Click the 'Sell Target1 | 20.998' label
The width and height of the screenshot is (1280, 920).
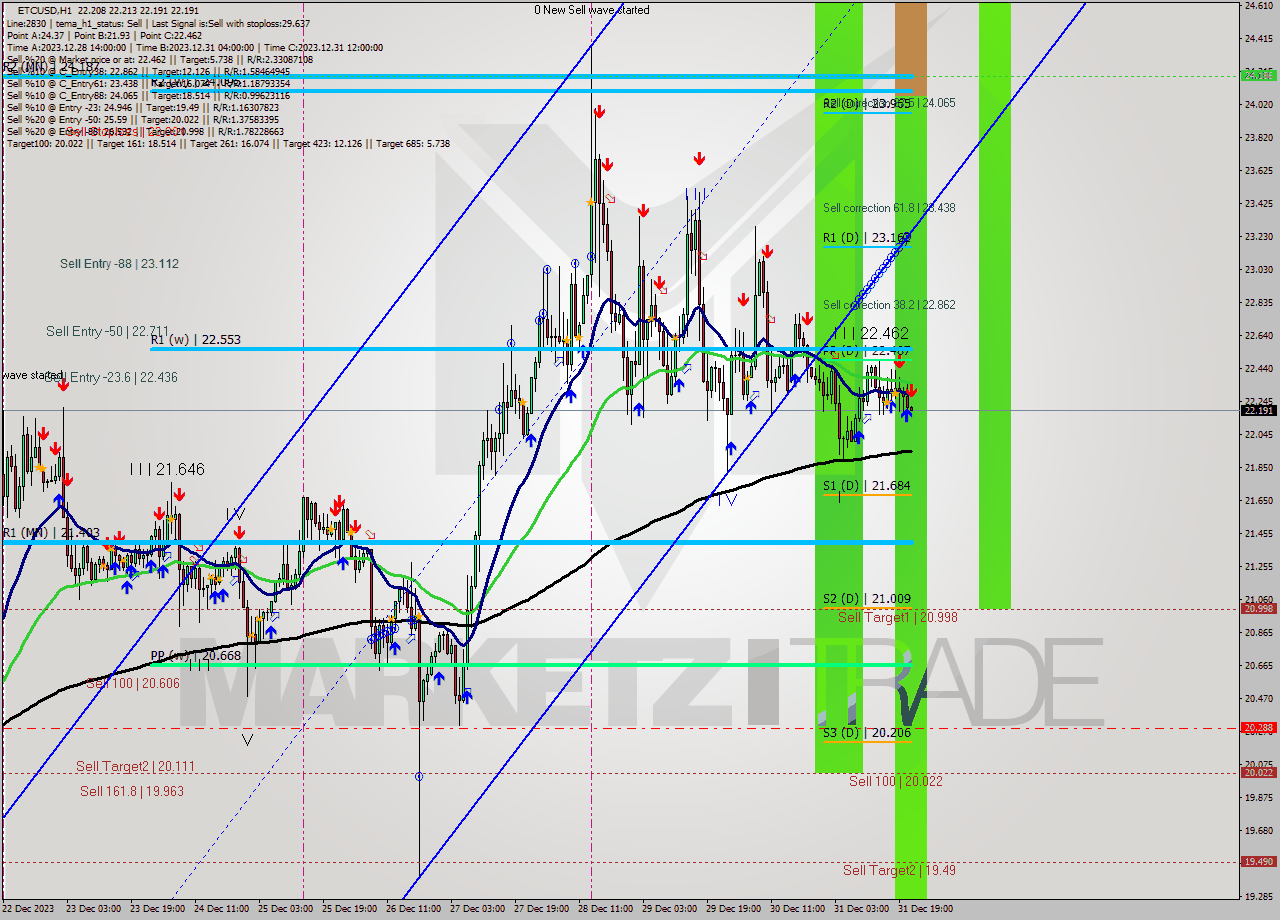897,617
